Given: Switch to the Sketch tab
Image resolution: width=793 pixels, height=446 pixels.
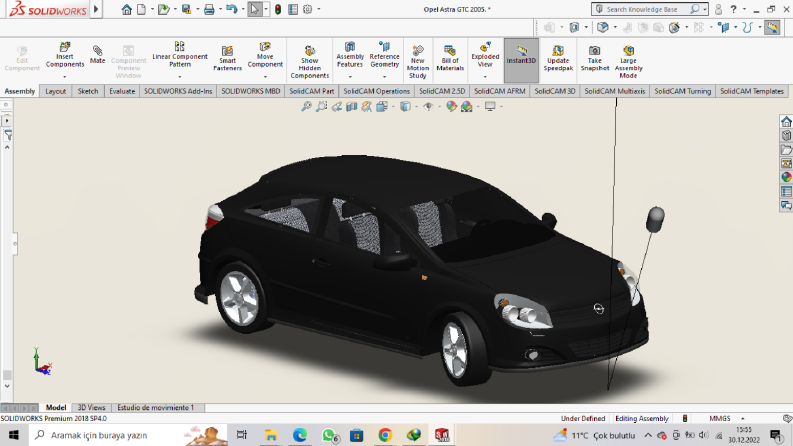Looking at the screenshot, I should click(87, 91).
